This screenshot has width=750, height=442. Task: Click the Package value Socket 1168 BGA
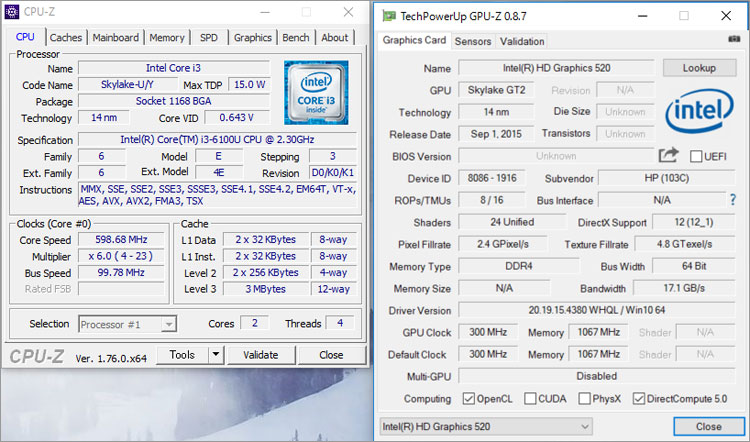point(174,101)
